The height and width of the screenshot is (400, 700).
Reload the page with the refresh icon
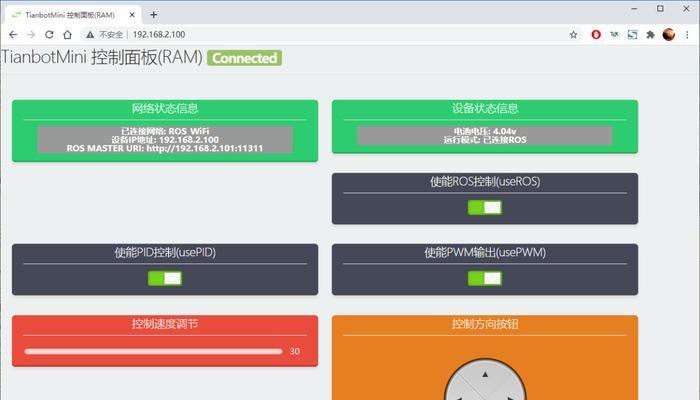pyautogui.click(x=49, y=34)
